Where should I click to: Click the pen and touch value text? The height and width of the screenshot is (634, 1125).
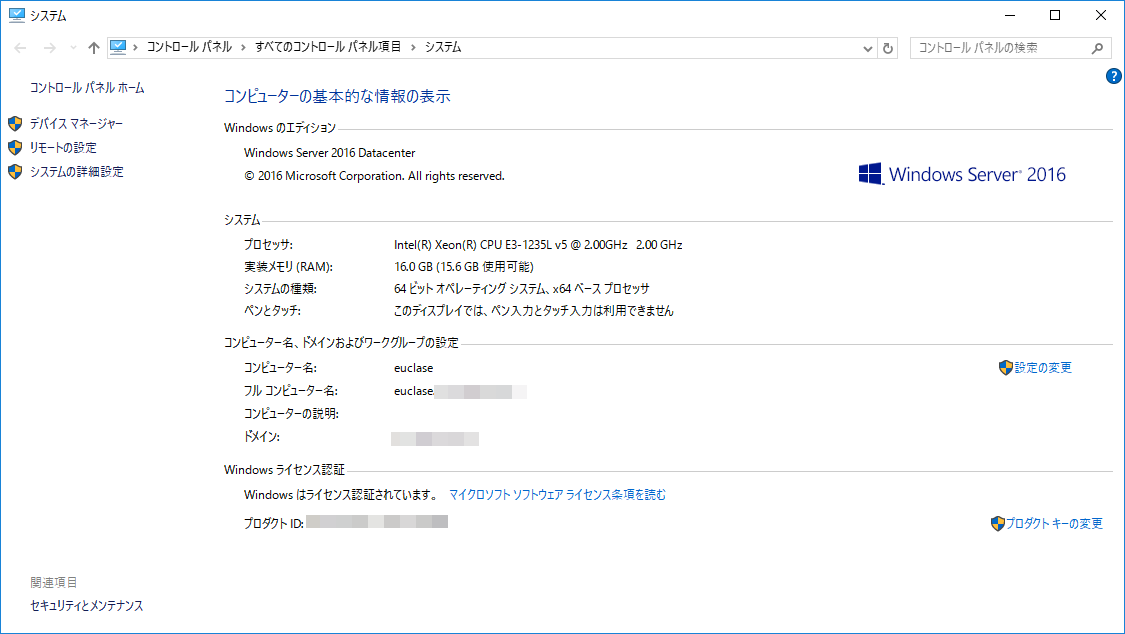534,311
